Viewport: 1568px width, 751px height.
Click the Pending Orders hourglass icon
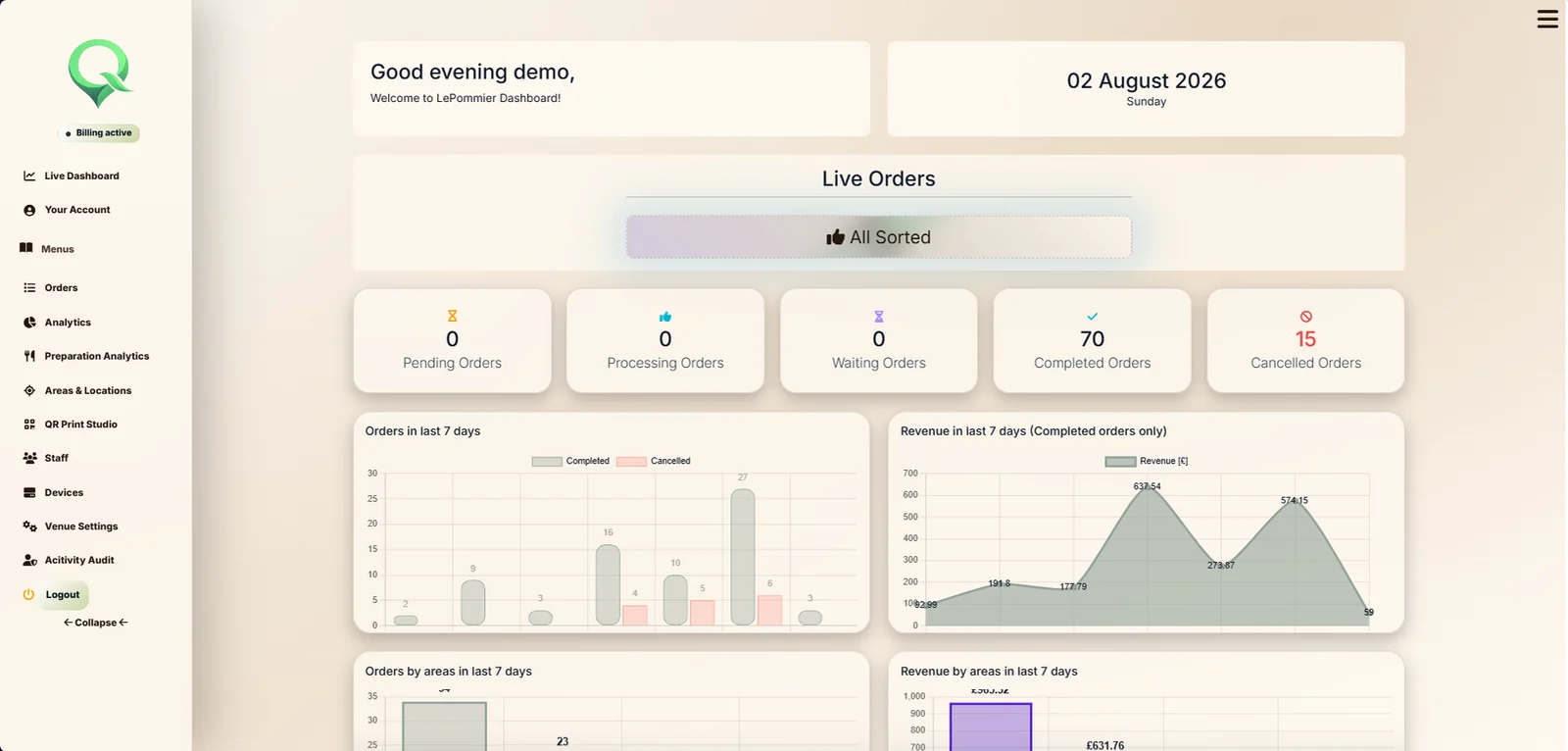452,316
